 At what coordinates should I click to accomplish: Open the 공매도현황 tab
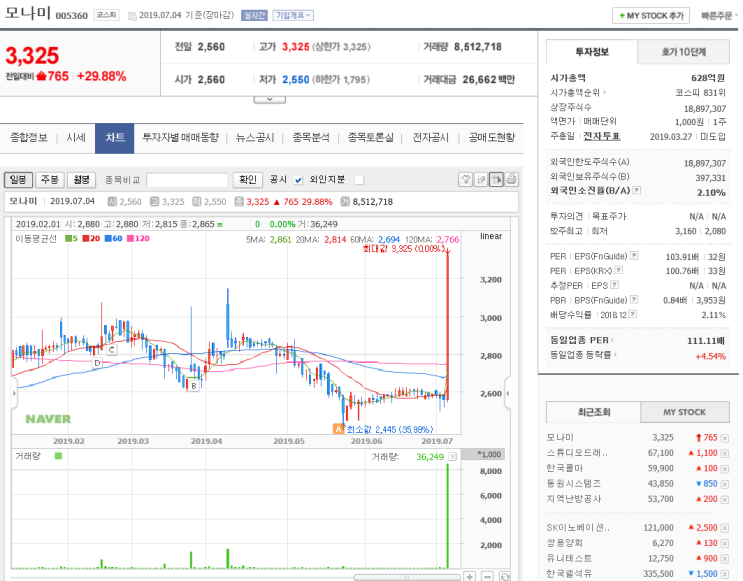pyautogui.click(x=492, y=137)
